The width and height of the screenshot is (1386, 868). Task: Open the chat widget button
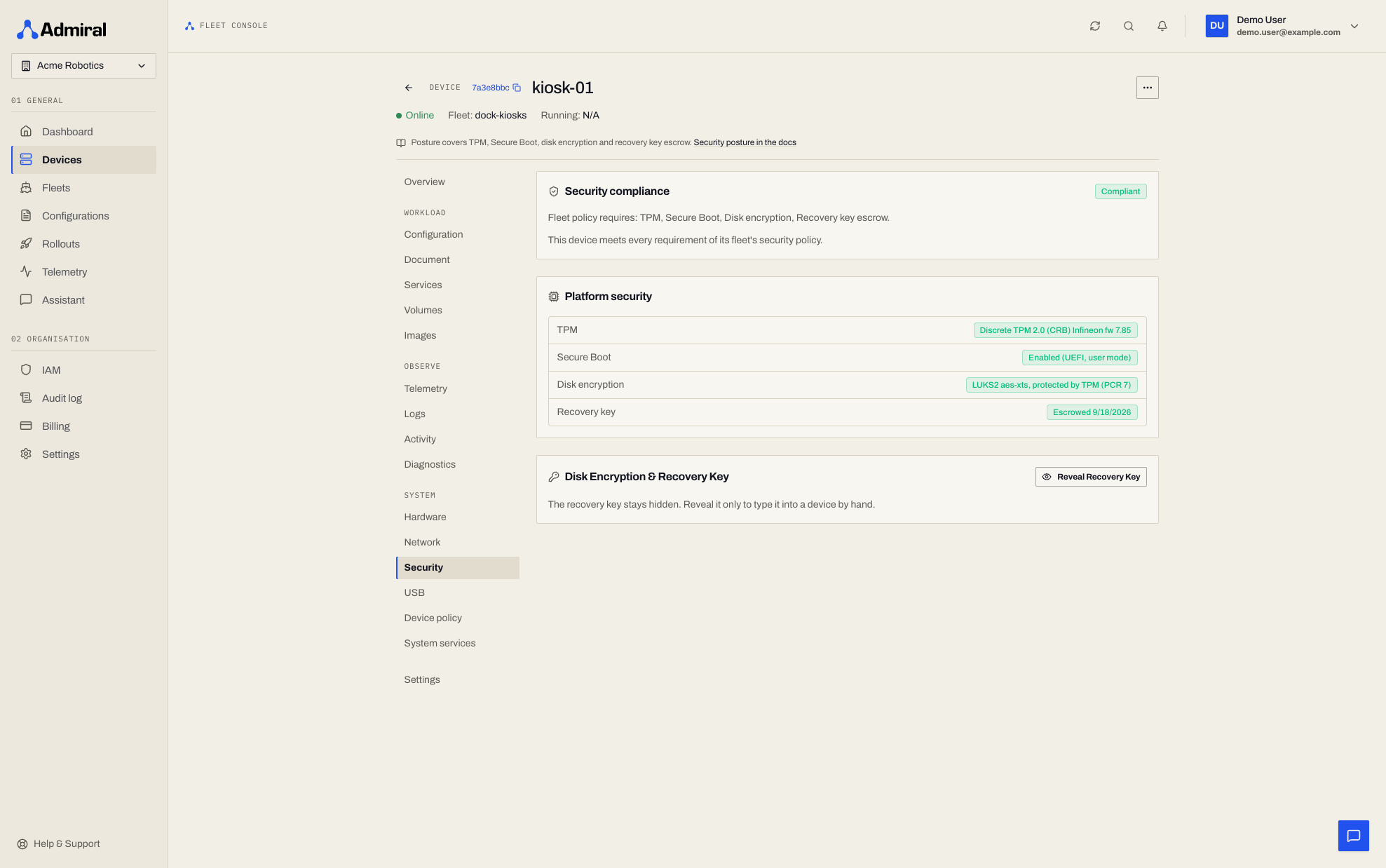pyautogui.click(x=1354, y=836)
